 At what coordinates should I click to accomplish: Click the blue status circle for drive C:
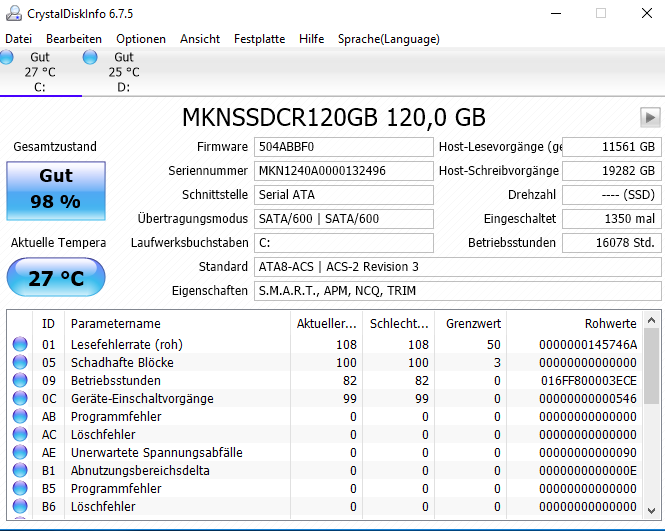(x=6, y=57)
